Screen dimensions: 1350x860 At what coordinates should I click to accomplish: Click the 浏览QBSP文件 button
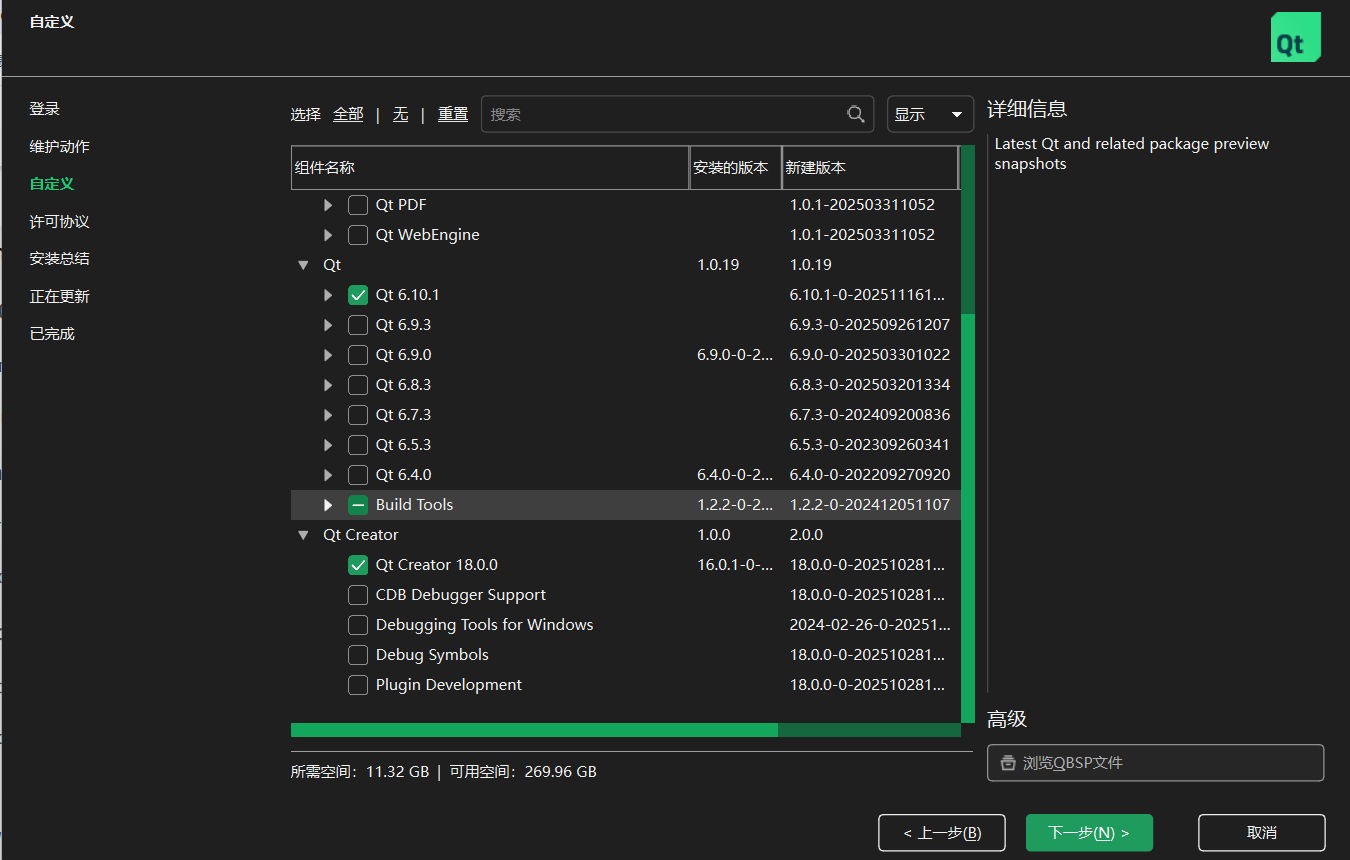click(1156, 763)
